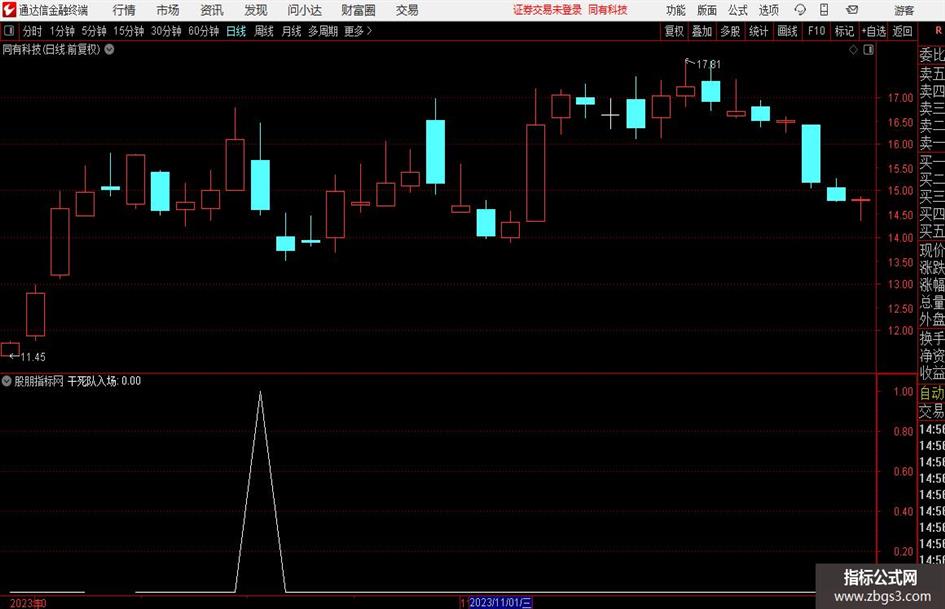
Task: Toggle the left sidebar panel icon
Action: click(x=8, y=31)
